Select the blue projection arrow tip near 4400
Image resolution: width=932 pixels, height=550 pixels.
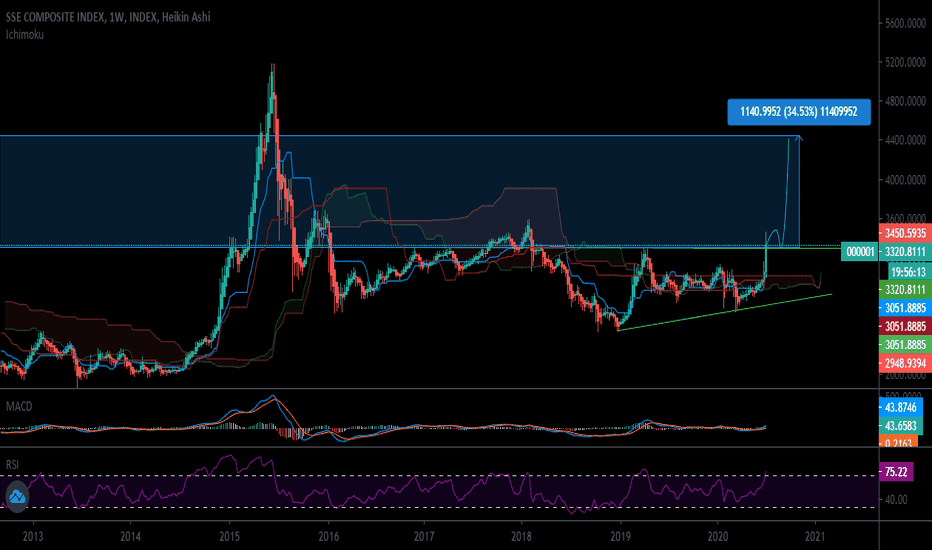pyautogui.click(x=799, y=139)
